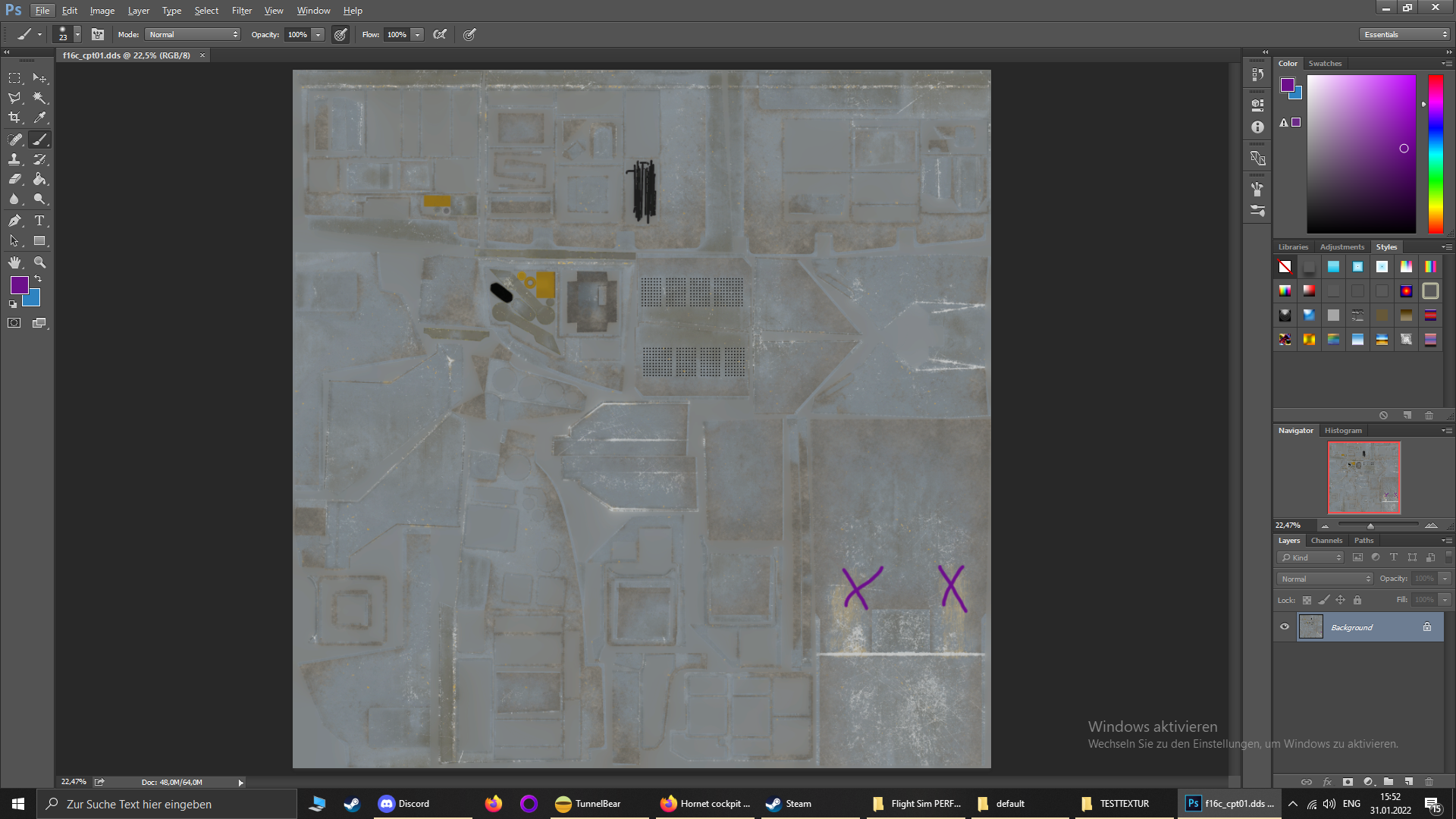This screenshot has height=819, width=1456.
Task: Change screen mode button
Action: 39,323
